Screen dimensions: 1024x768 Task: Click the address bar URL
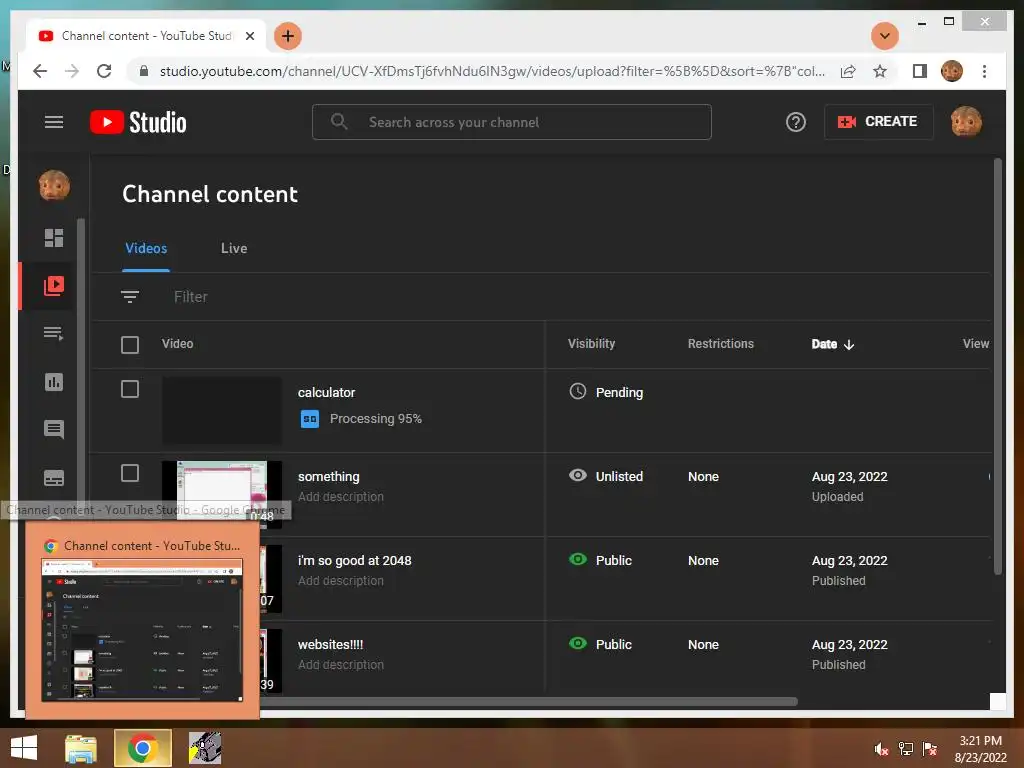click(492, 71)
